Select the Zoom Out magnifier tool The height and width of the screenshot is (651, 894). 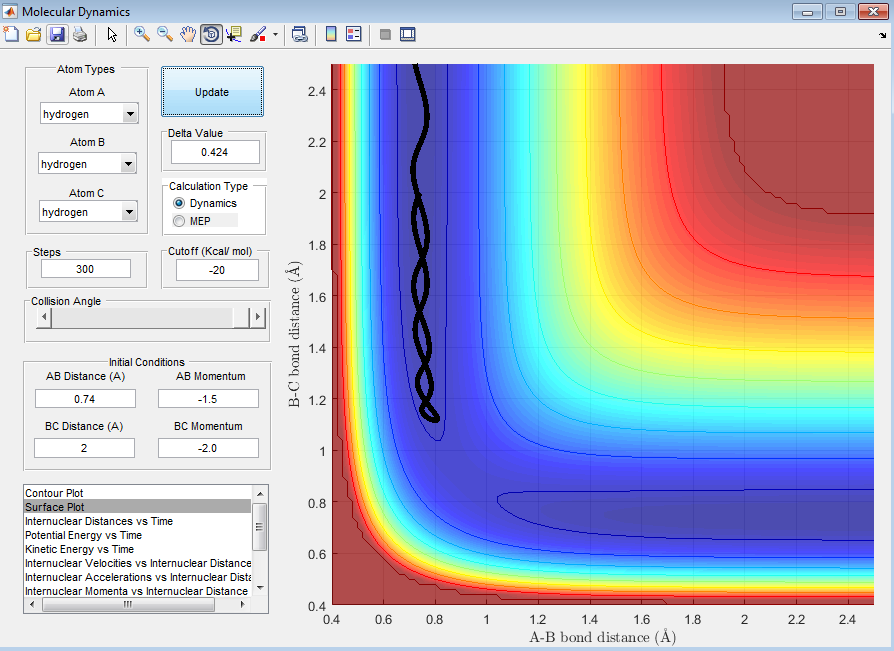tap(165, 34)
